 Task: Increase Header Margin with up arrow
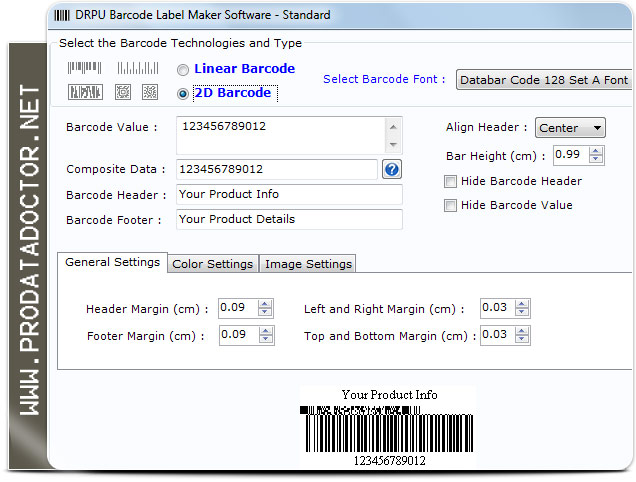coord(264,304)
